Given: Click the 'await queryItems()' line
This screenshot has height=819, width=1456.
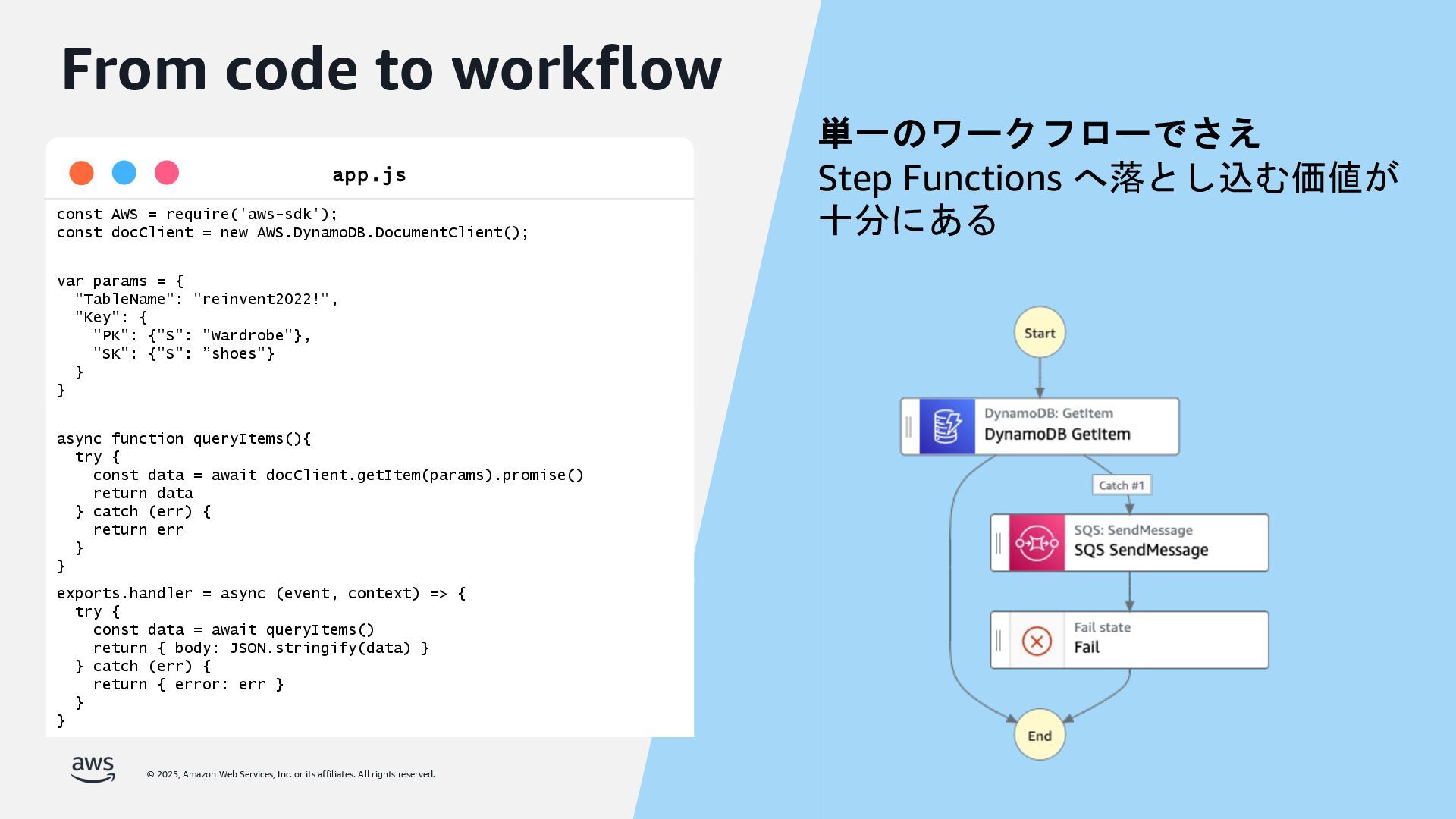Looking at the screenshot, I should [234, 630].
